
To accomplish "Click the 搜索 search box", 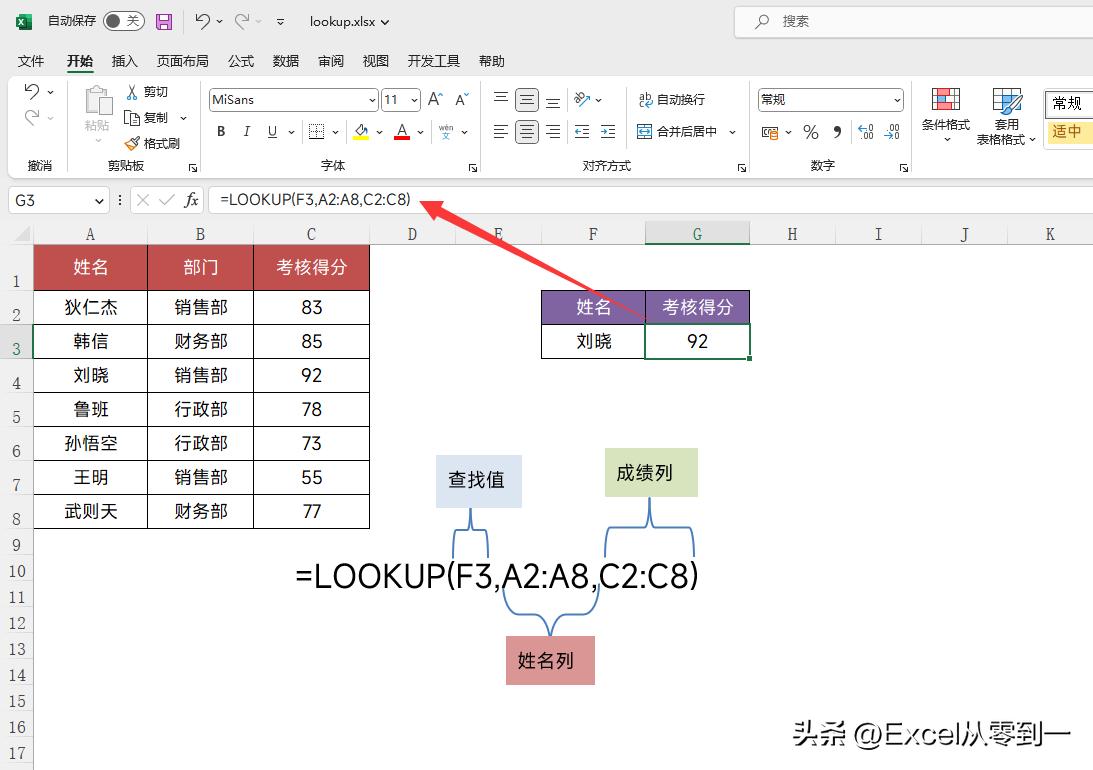I will click(913, 22).
